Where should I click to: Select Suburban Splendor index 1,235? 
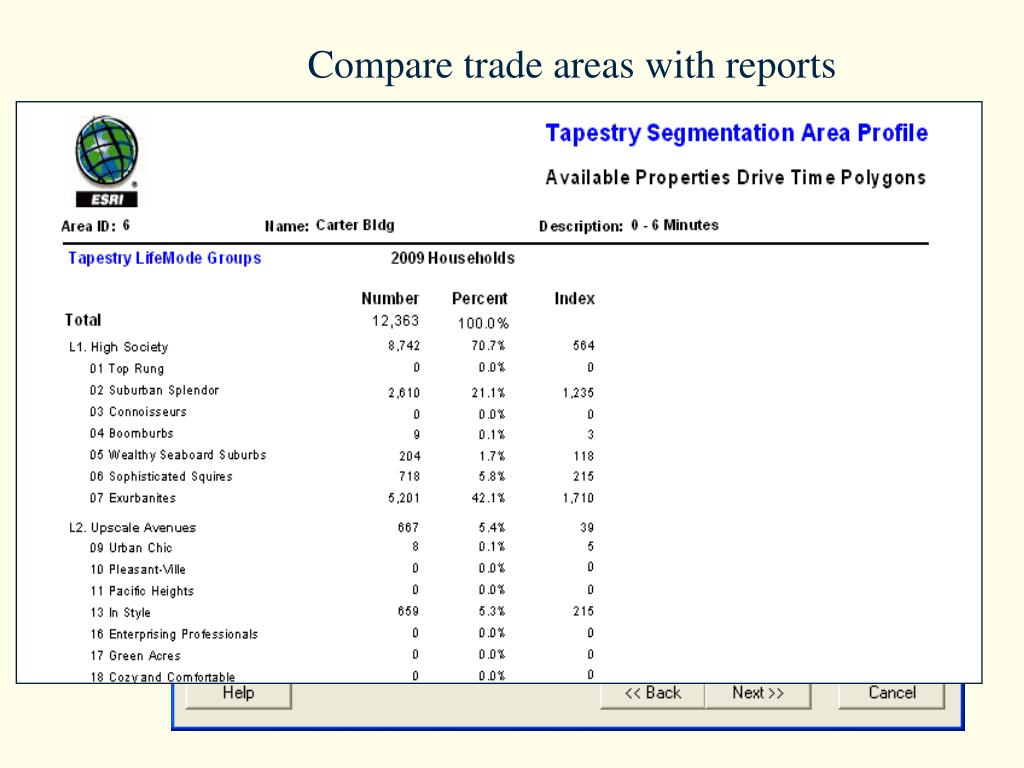[578, 392]
